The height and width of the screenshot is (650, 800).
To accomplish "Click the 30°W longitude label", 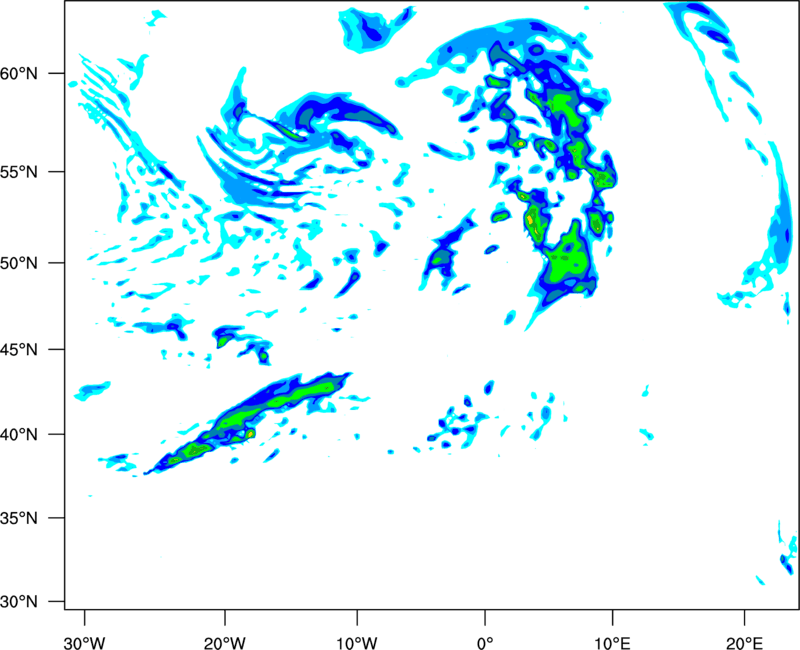I will tap(85, 643).
